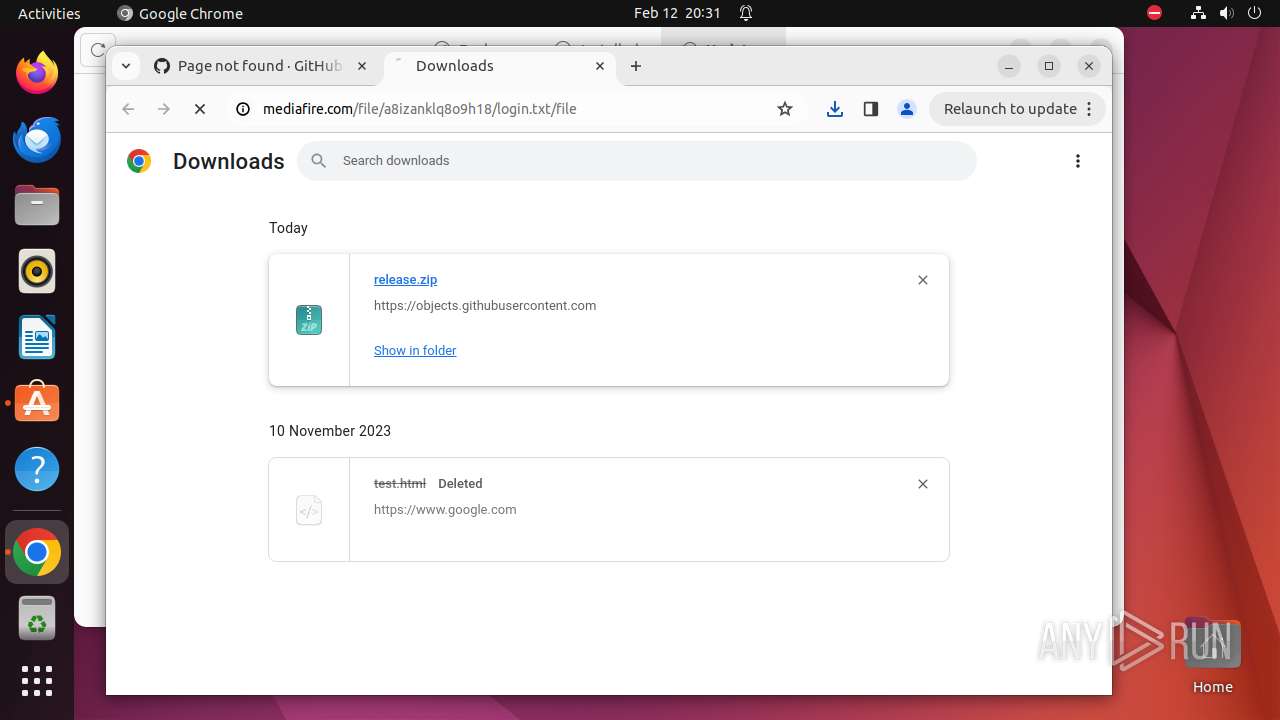Remove test.html from the downloads list

point(923,484)
